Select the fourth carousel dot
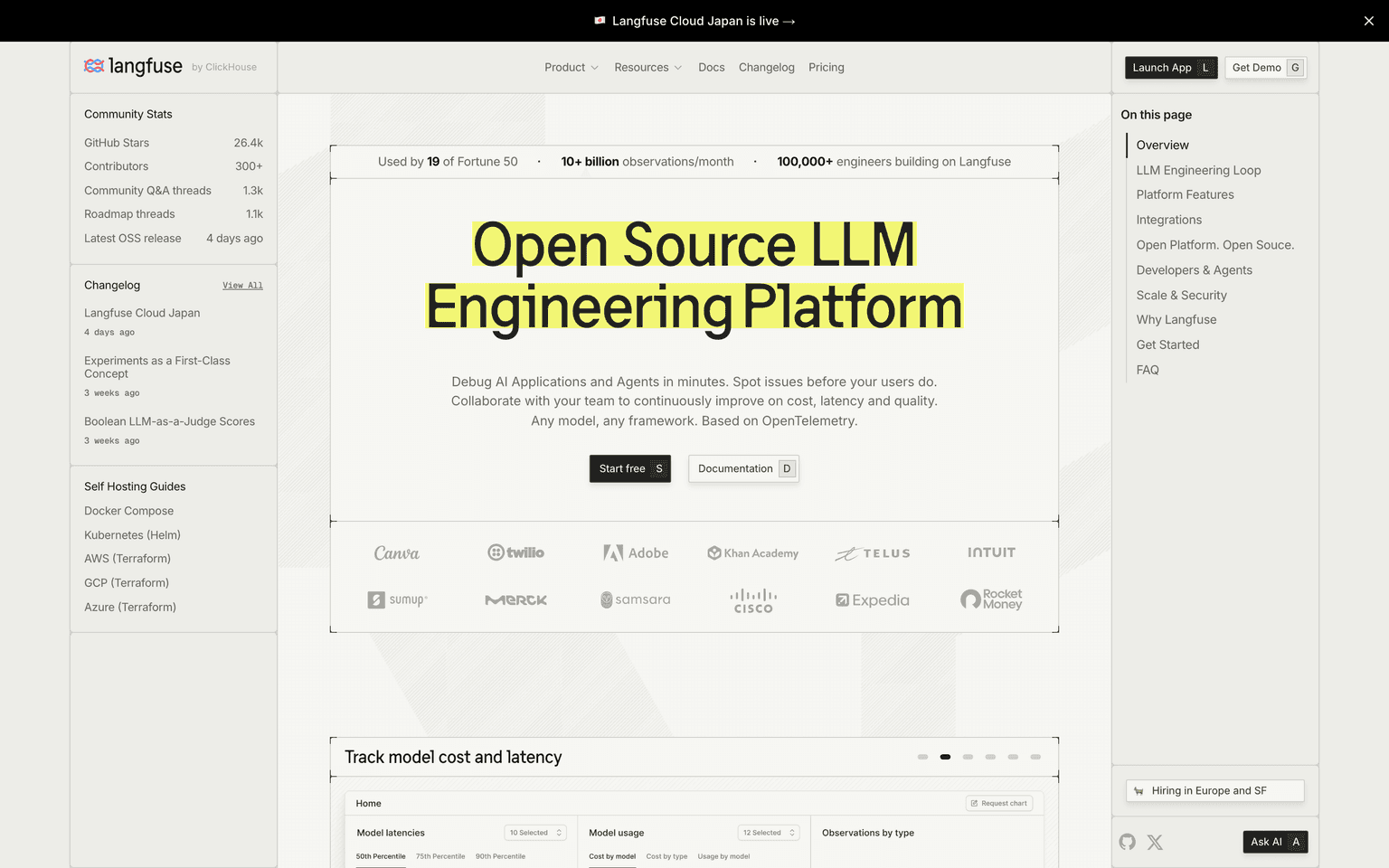The height and width of the screenshot is (868, 1389). [x=990, y=757]
